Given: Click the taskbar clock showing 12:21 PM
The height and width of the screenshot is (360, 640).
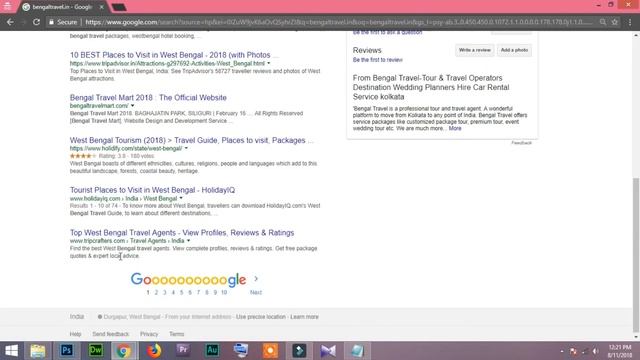Looking at the screenshot, I should tap(620, 351).
